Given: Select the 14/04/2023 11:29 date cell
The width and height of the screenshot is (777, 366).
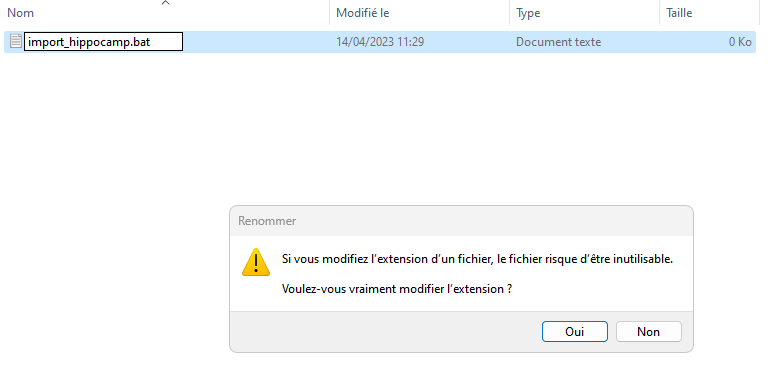Looking at the screenshot, I should (380, 42).
